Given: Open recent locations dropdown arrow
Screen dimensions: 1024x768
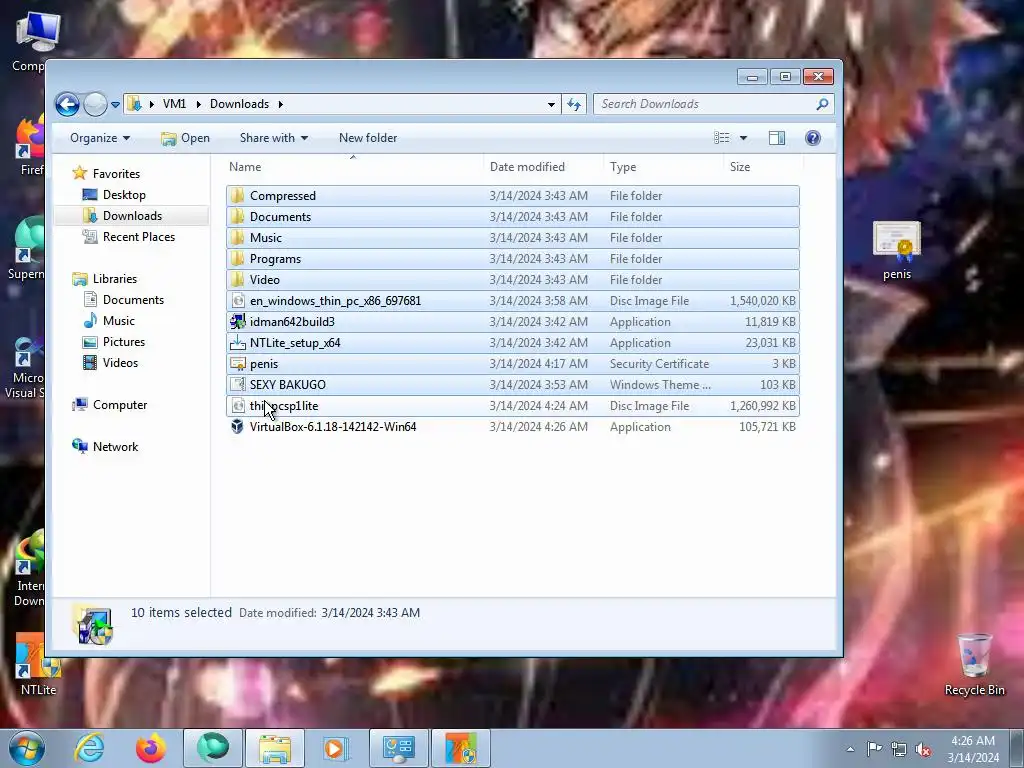Looking at the screenshot, I should point(116,104).
